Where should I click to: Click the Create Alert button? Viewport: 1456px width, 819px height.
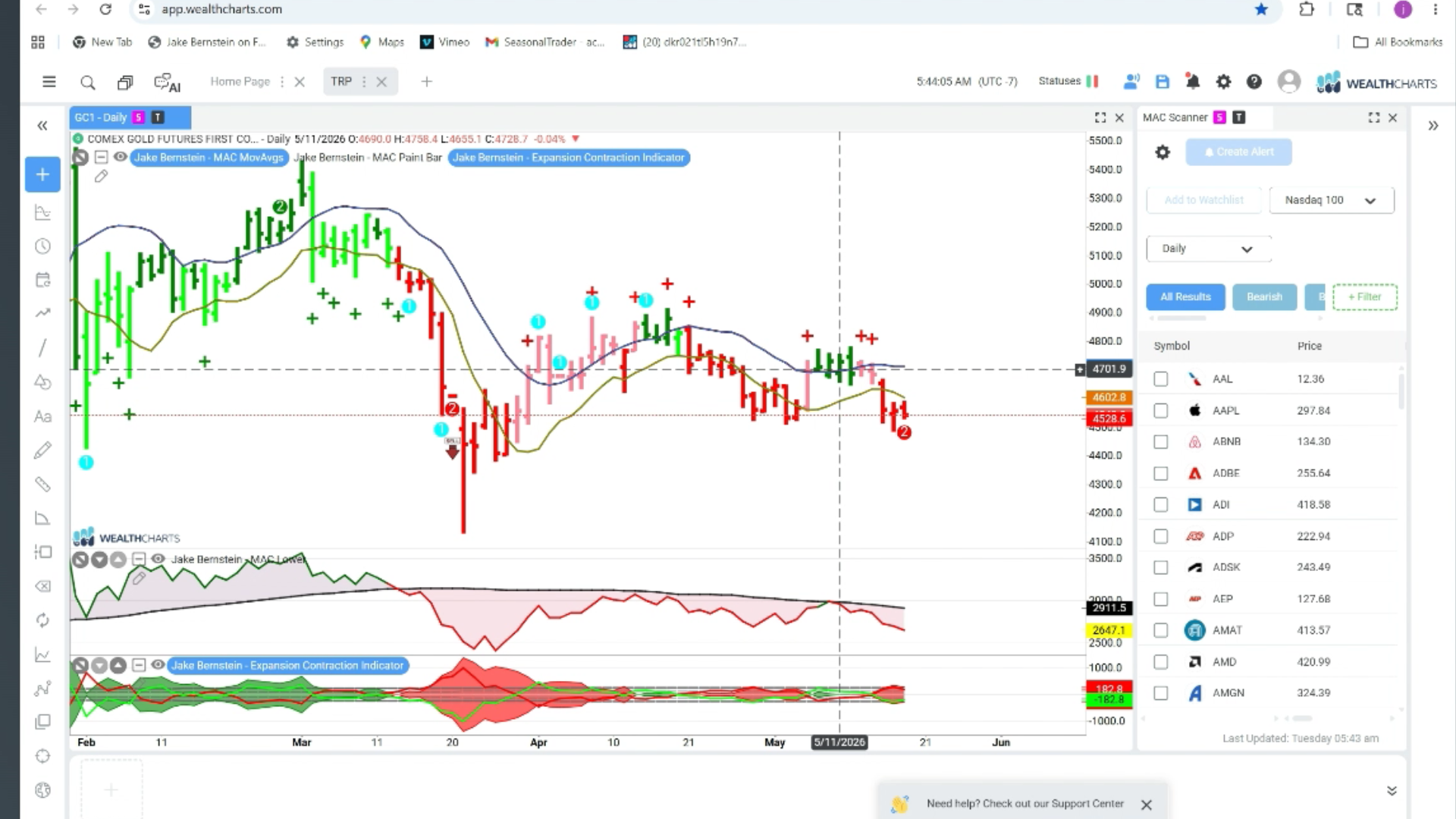tap(1238, 152)
